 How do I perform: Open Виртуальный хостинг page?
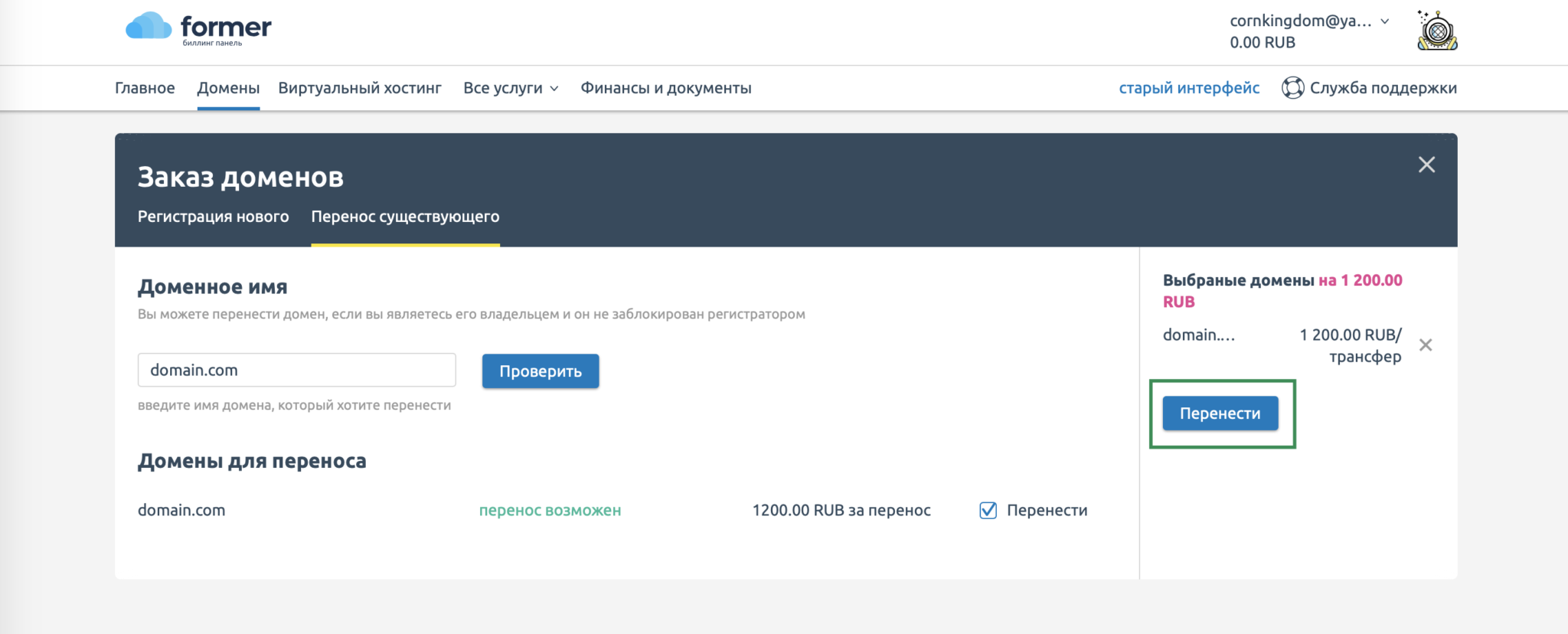pyautogui.click(x=360, y=88)
